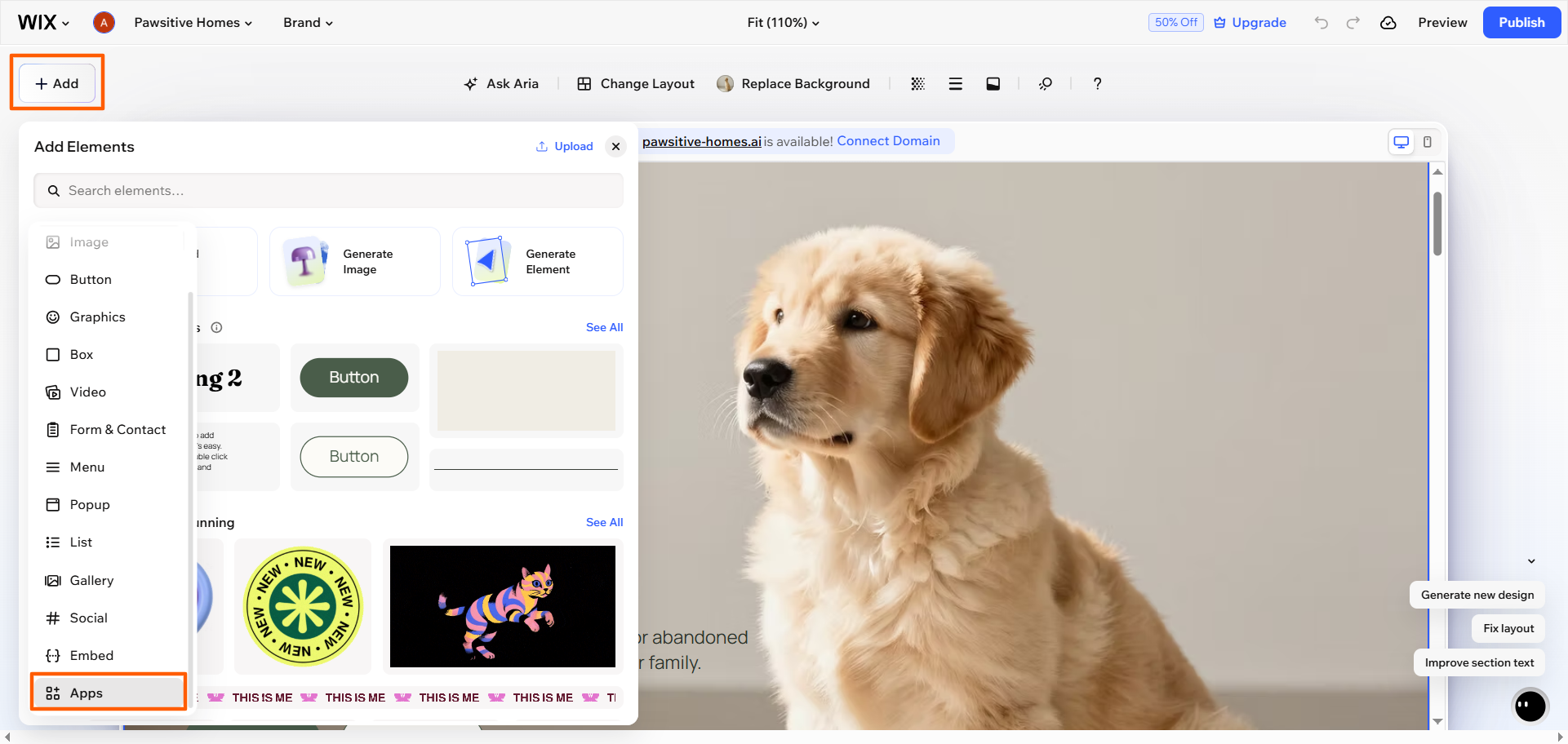Viewport: 1568px width, 744px height.
Task: Open Apps category
Action: 109,693
